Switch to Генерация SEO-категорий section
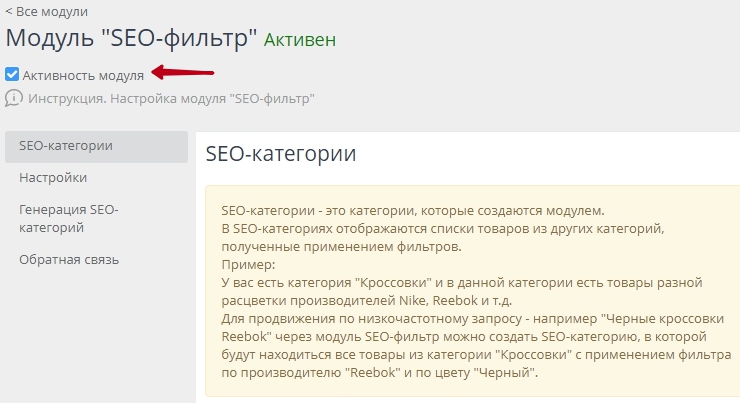Screen dimensions: 740x403 [69, 218]
